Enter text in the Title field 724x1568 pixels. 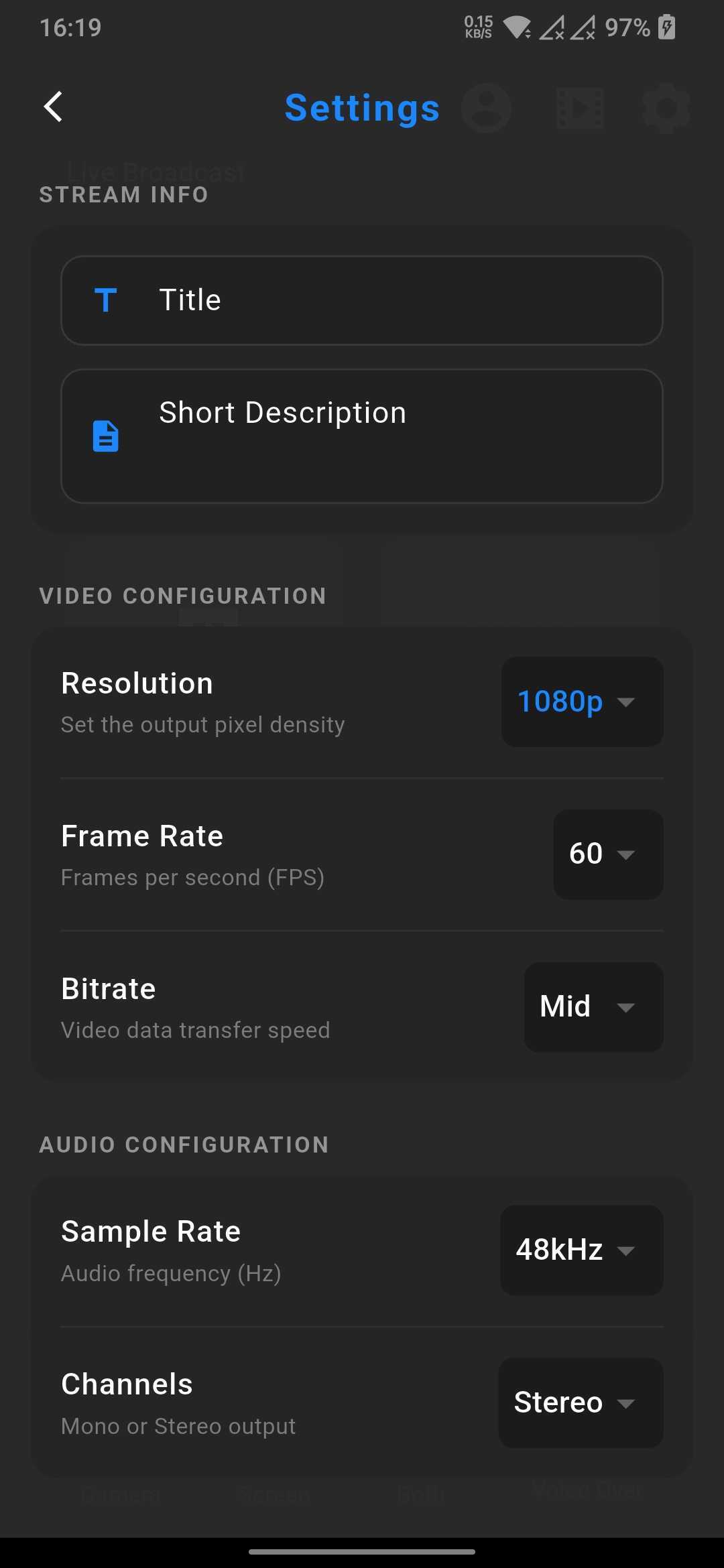[x=402, y=300]
